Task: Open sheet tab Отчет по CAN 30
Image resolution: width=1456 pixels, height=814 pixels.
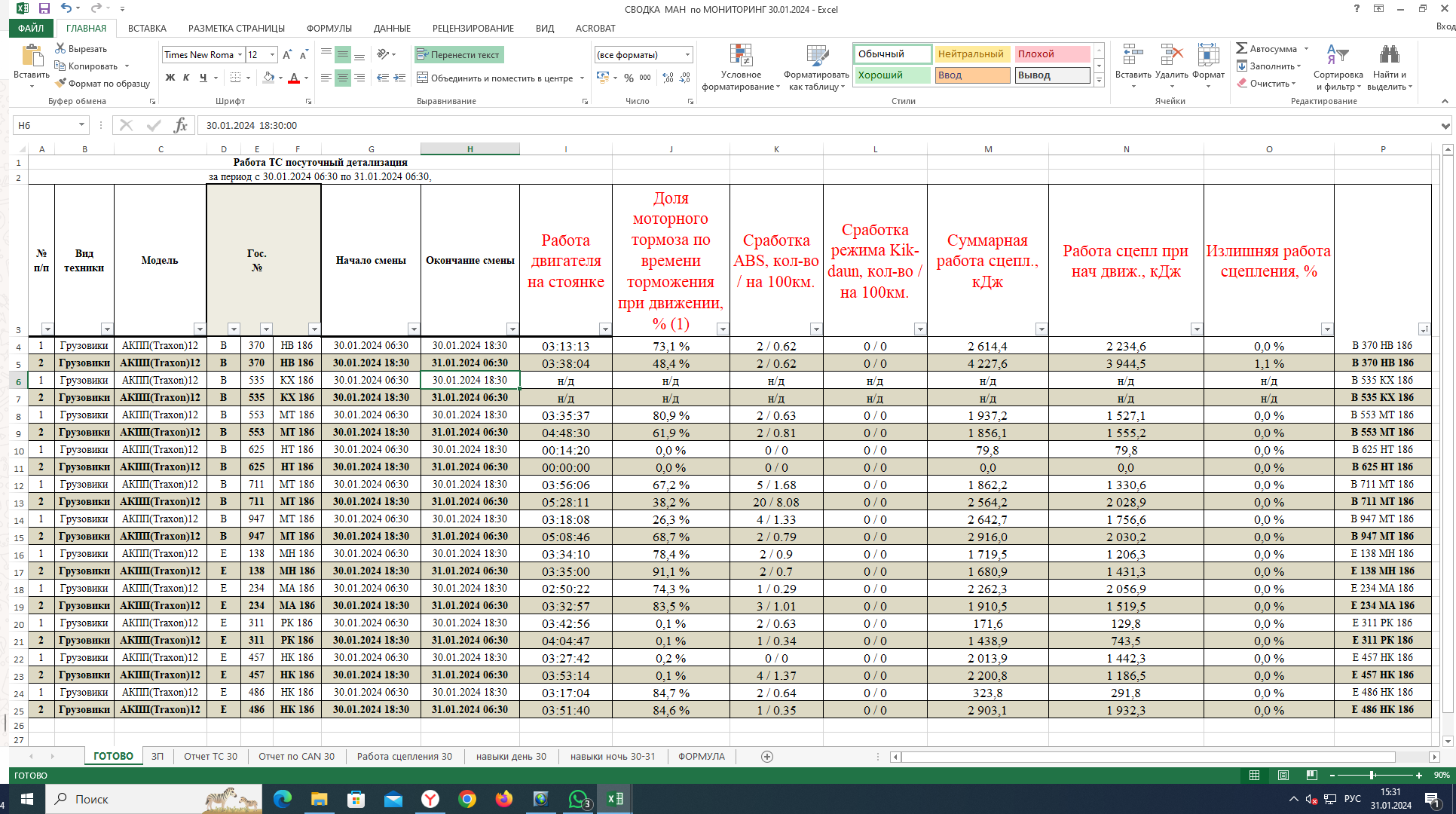Action: click(296, 756)
